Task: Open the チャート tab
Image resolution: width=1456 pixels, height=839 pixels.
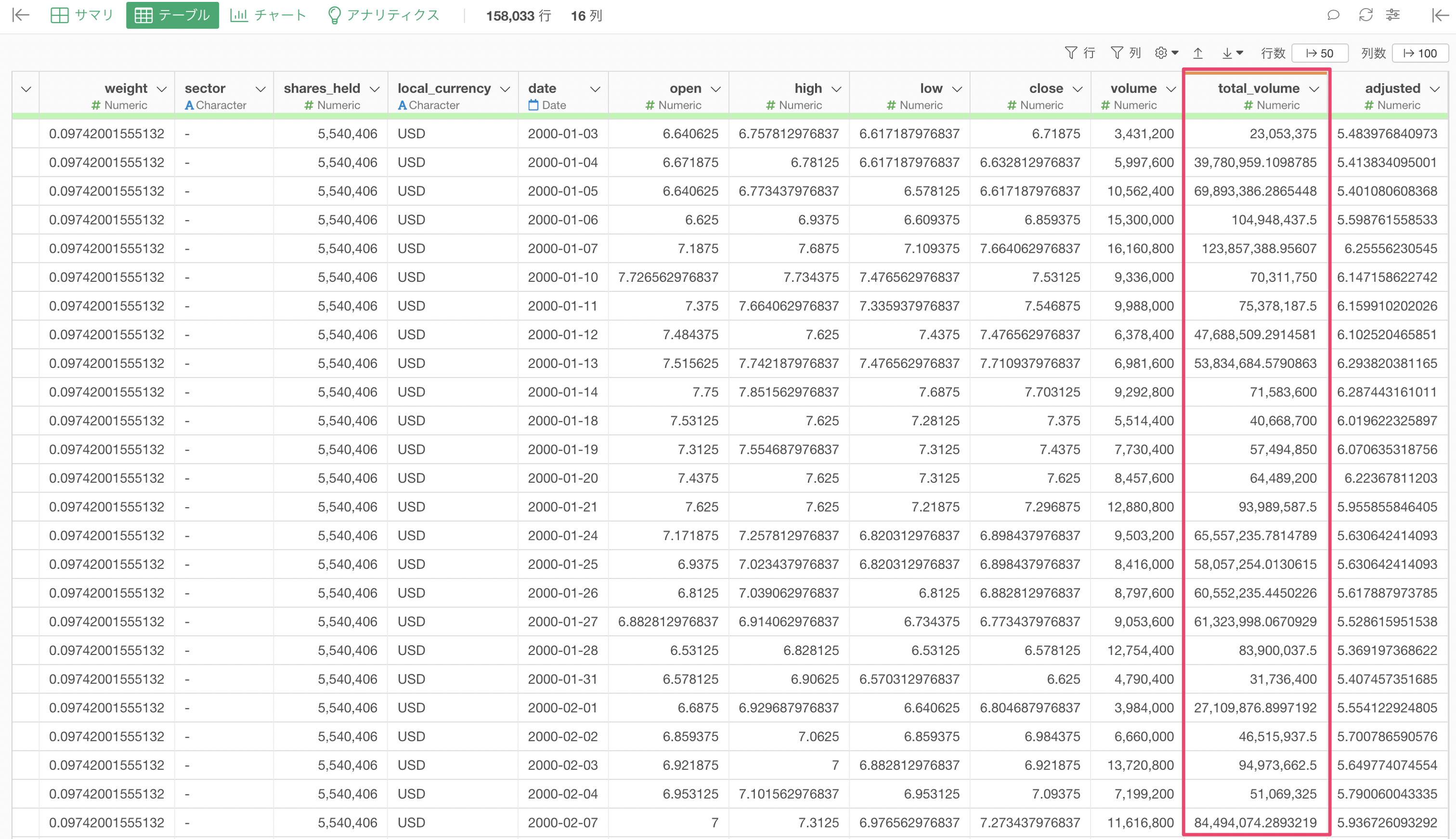Action: tap(268, 15)
